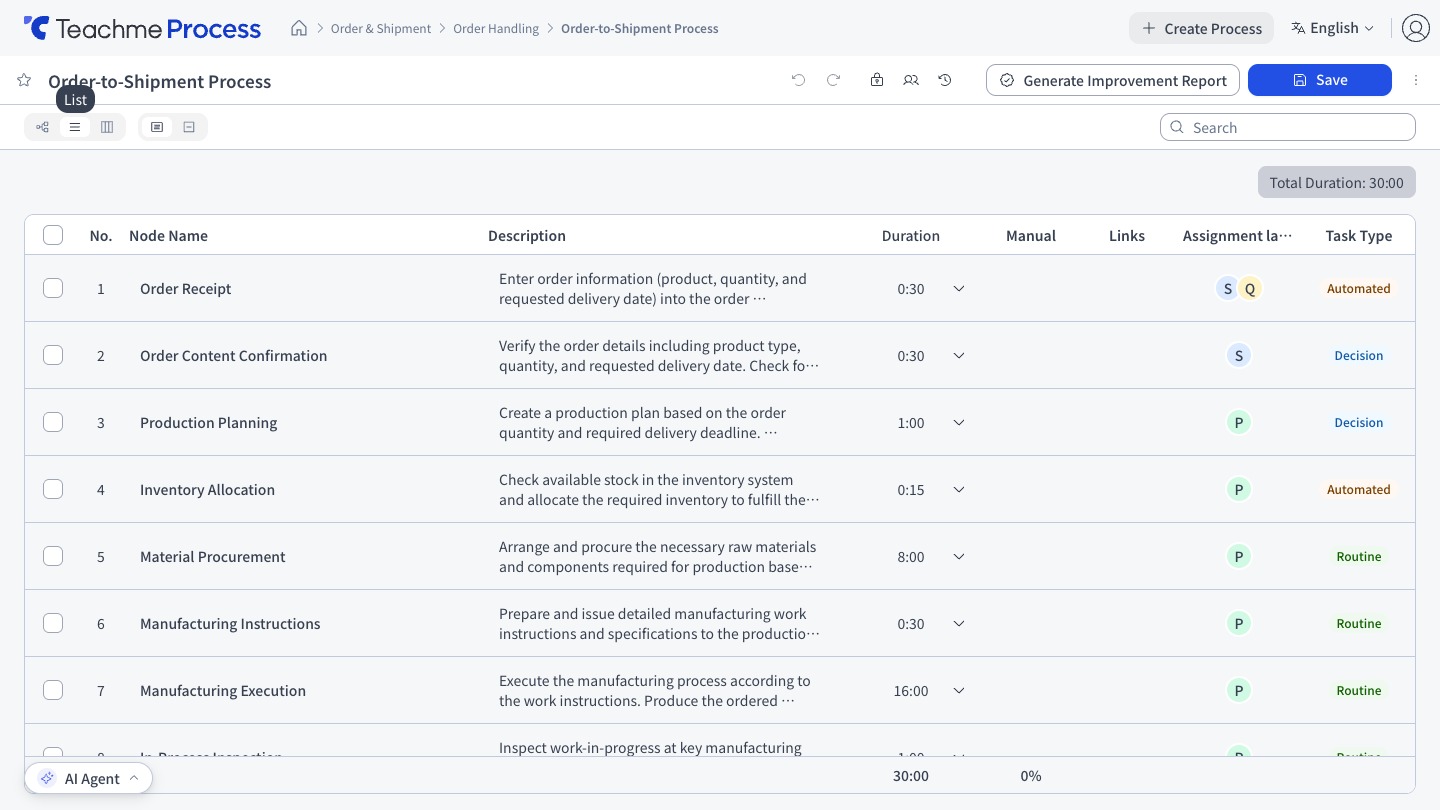The width and height of the screenshot is (1440, 810).
Task: Open the Order Handling breadcrumb
Action: pyautogui.click(x=496, y=28)
